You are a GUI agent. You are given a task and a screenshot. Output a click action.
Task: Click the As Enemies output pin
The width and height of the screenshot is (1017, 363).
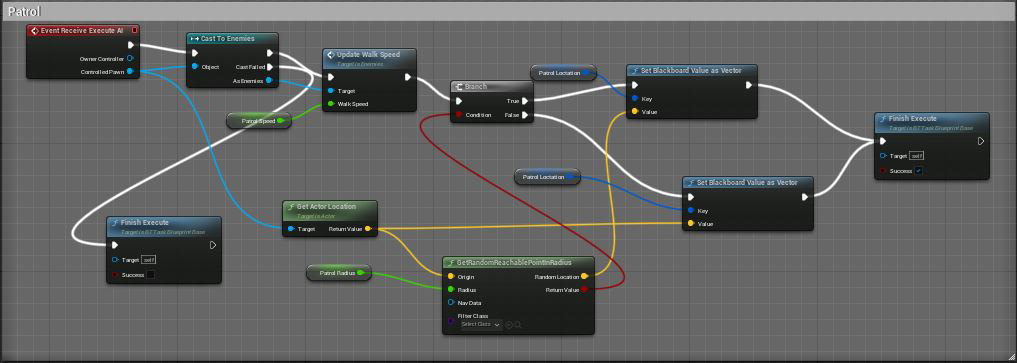269,80
